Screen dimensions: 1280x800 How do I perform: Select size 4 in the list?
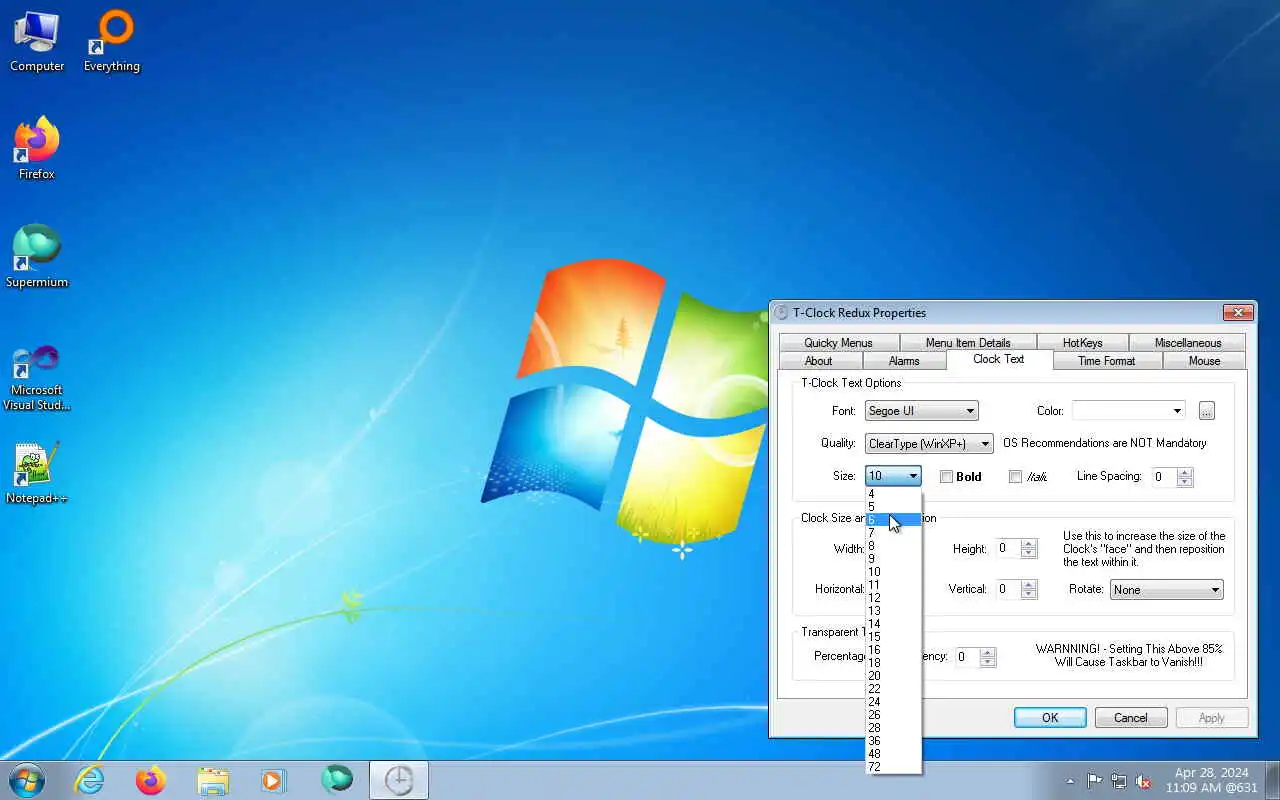click(893, 494)
